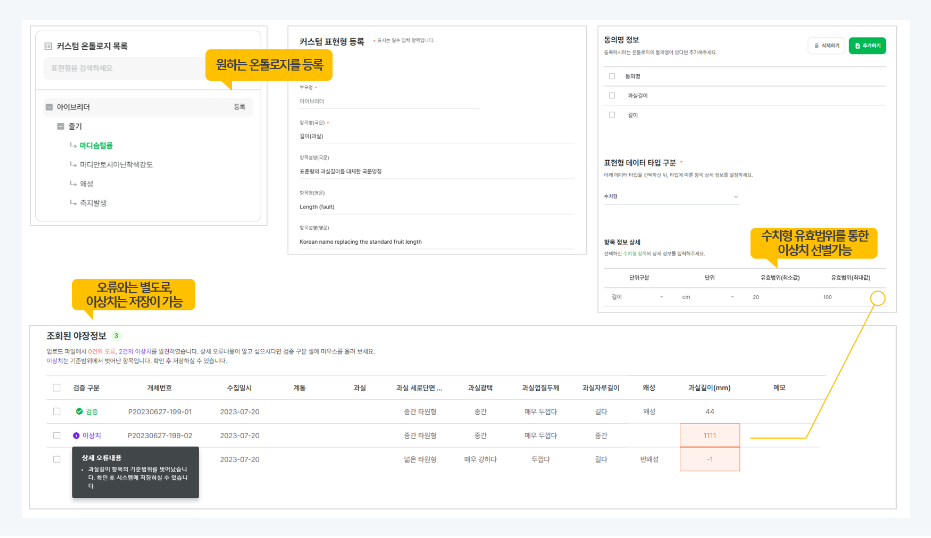Click the 검증 구분 column header
The height and width of the screenshot is (538, 931).
[86, 388]
